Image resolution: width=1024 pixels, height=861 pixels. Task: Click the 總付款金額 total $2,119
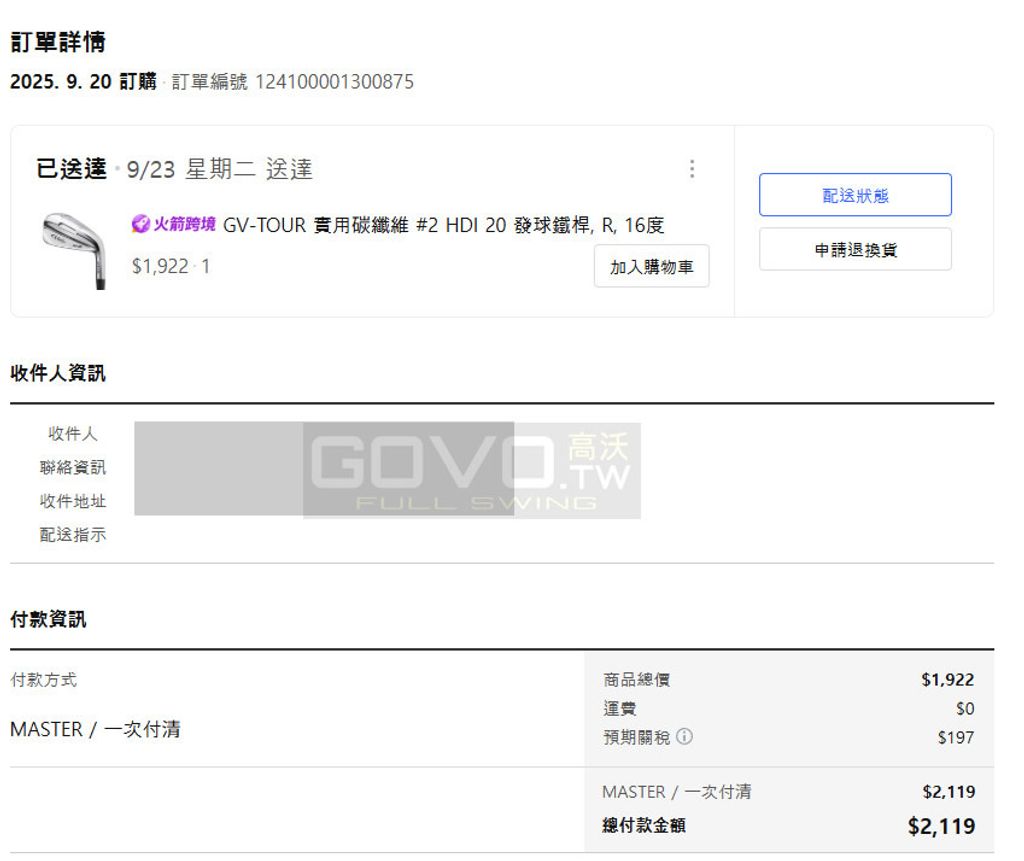pyautogui.click(x=943, y=825)
